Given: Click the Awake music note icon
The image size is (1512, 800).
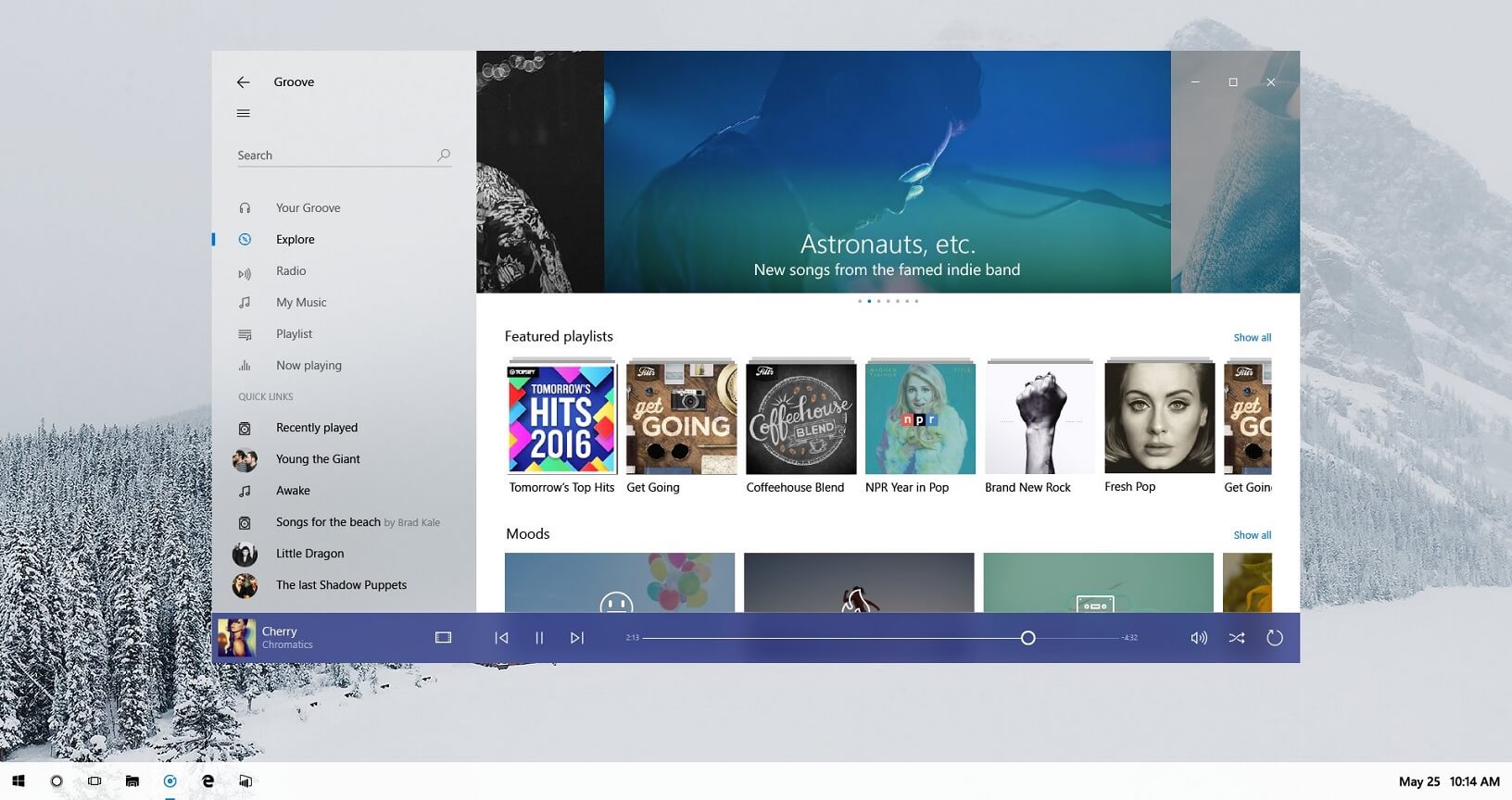Looking at the screenshot, I should (x=245, y=492).
